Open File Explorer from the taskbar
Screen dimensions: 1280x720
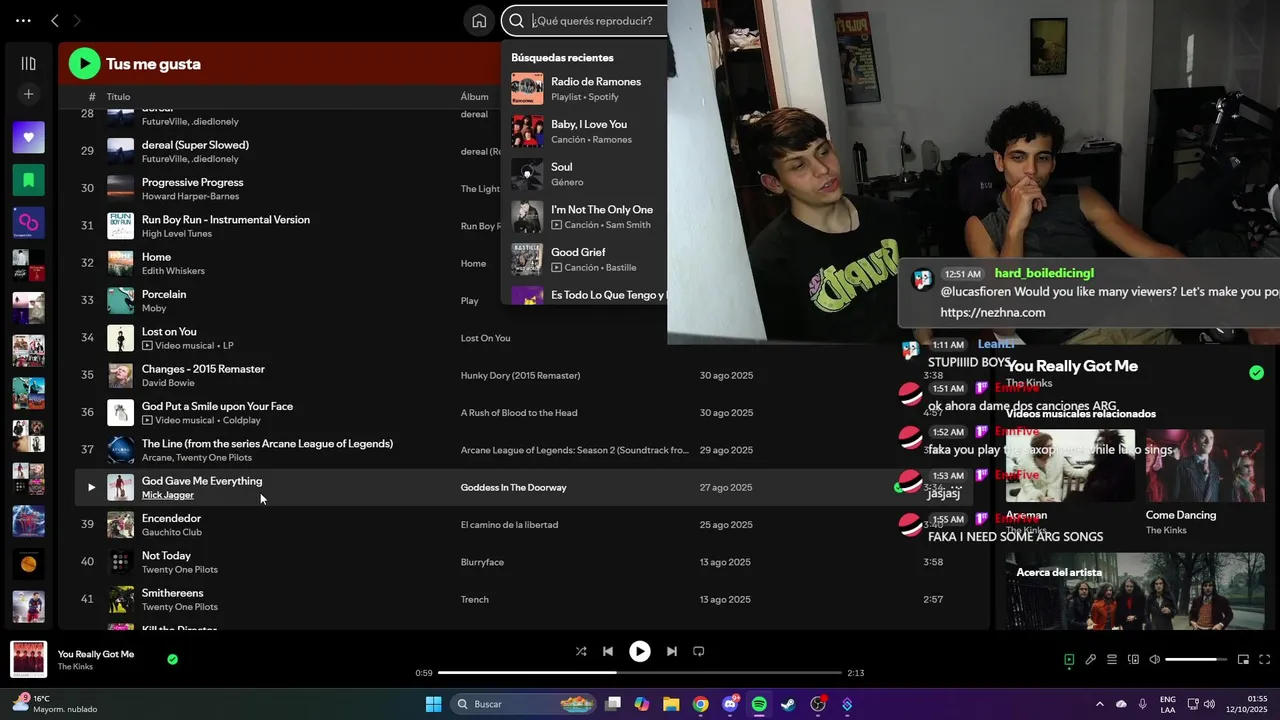(x=671, y=704)
